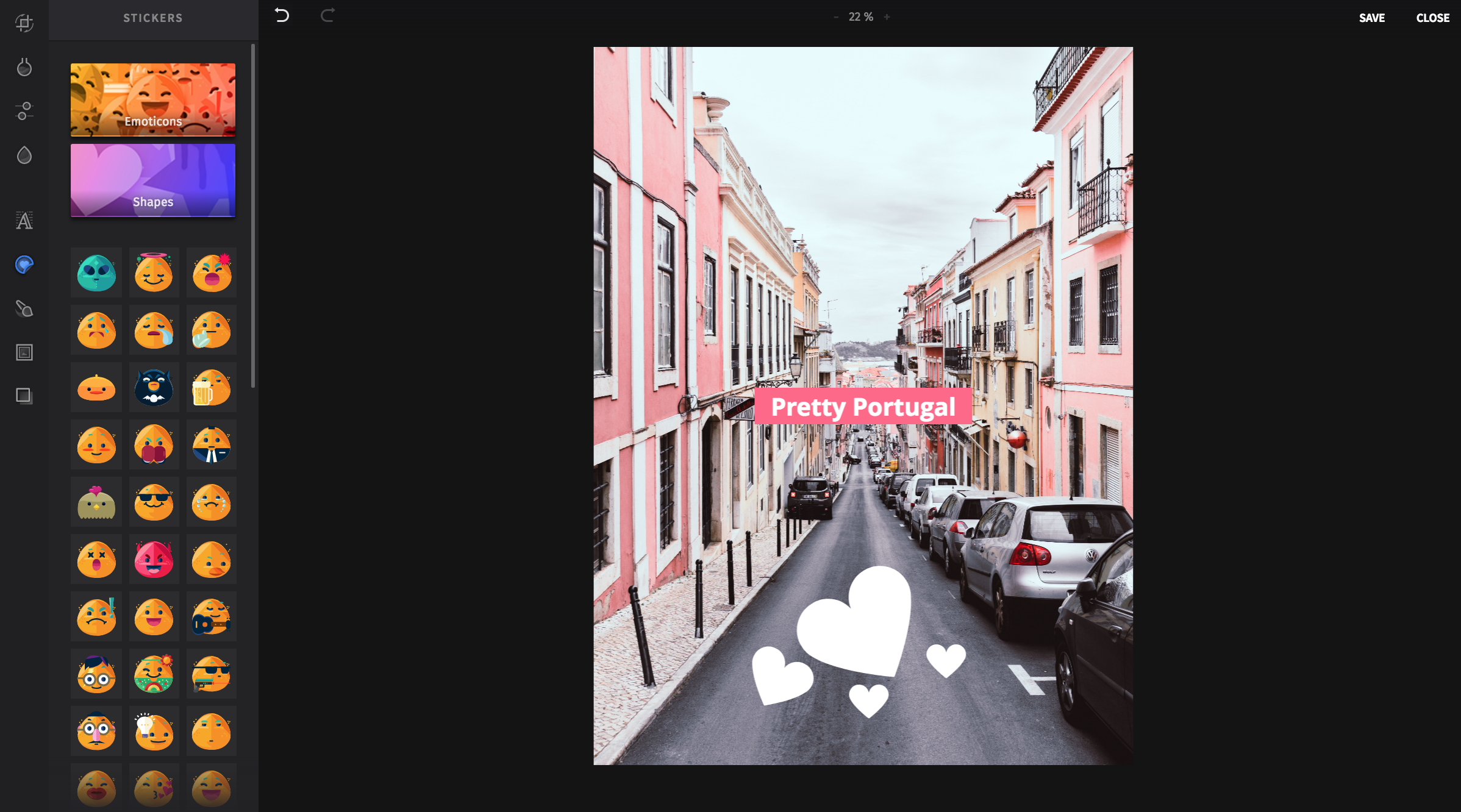The width and height of the screenshot is (1461, 812).
Task: Select the Pretty Portugal text label on canvas
Action: [x=863, y=407]
